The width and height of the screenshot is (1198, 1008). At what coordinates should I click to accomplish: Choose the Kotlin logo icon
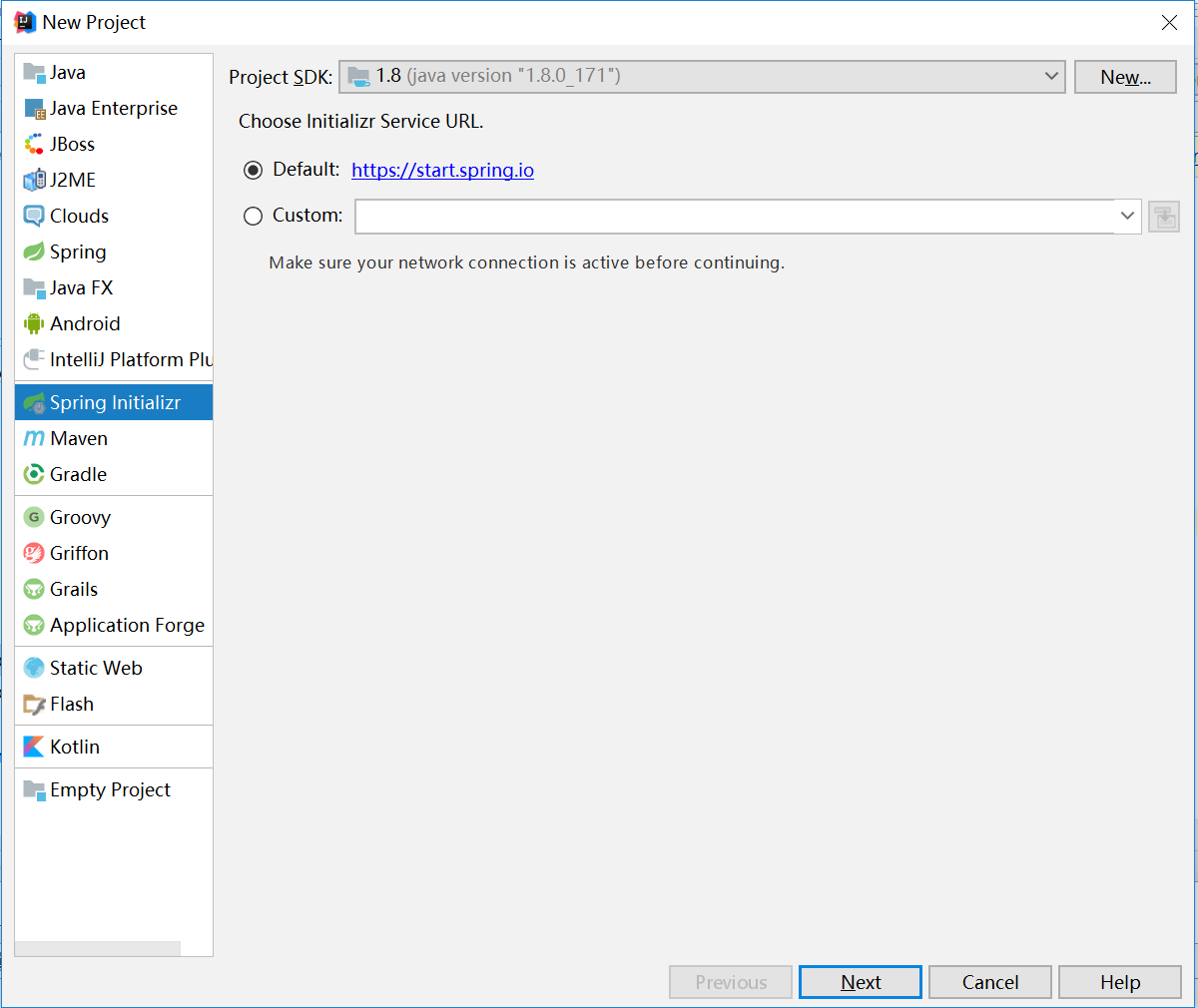tap(34, 747)
